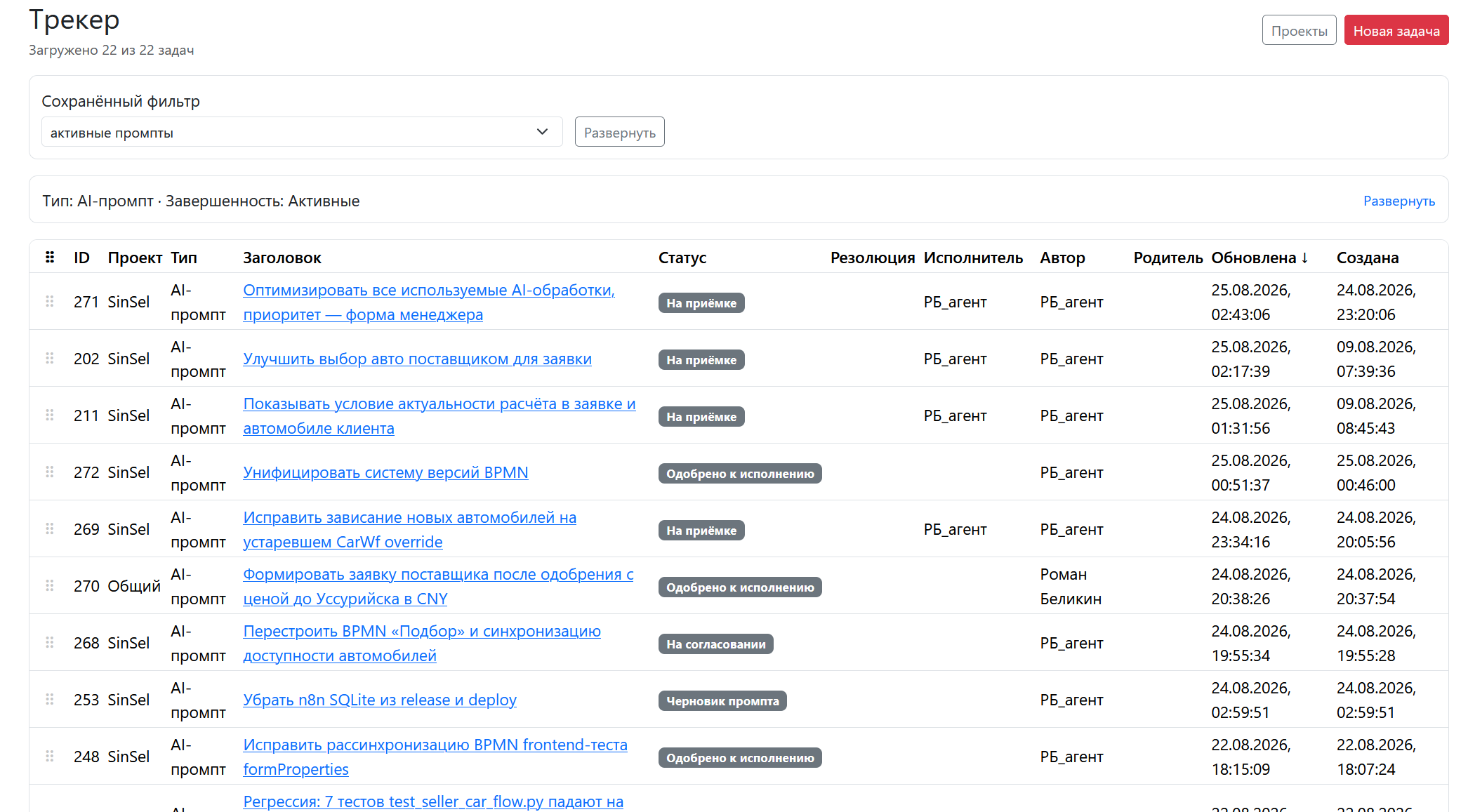1468x812 pixels.
Task: Grab the drag handle for row 270
Action: 50,586
